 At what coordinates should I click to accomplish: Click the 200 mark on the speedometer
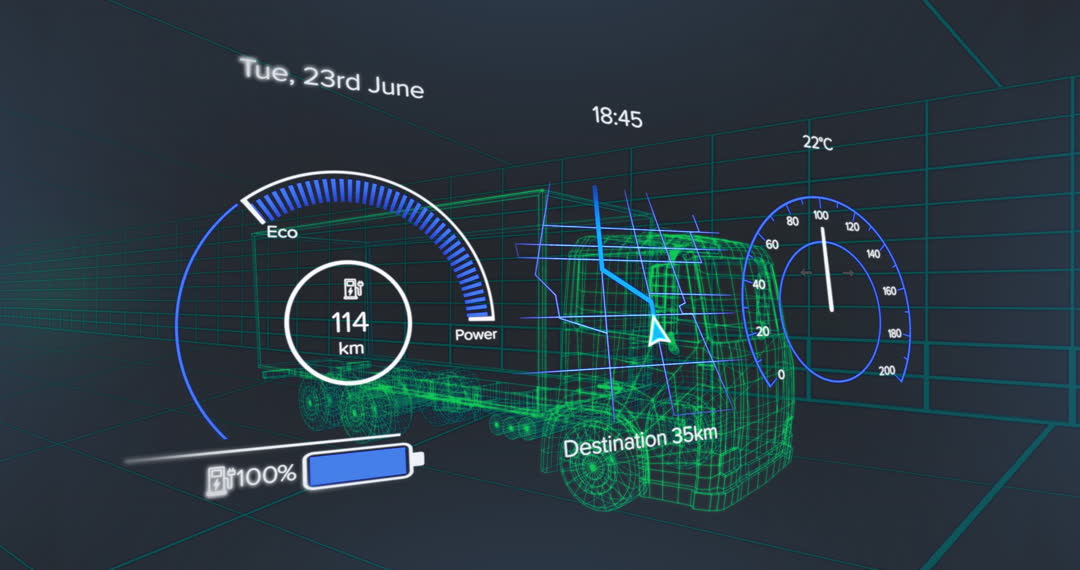[886, 371]
